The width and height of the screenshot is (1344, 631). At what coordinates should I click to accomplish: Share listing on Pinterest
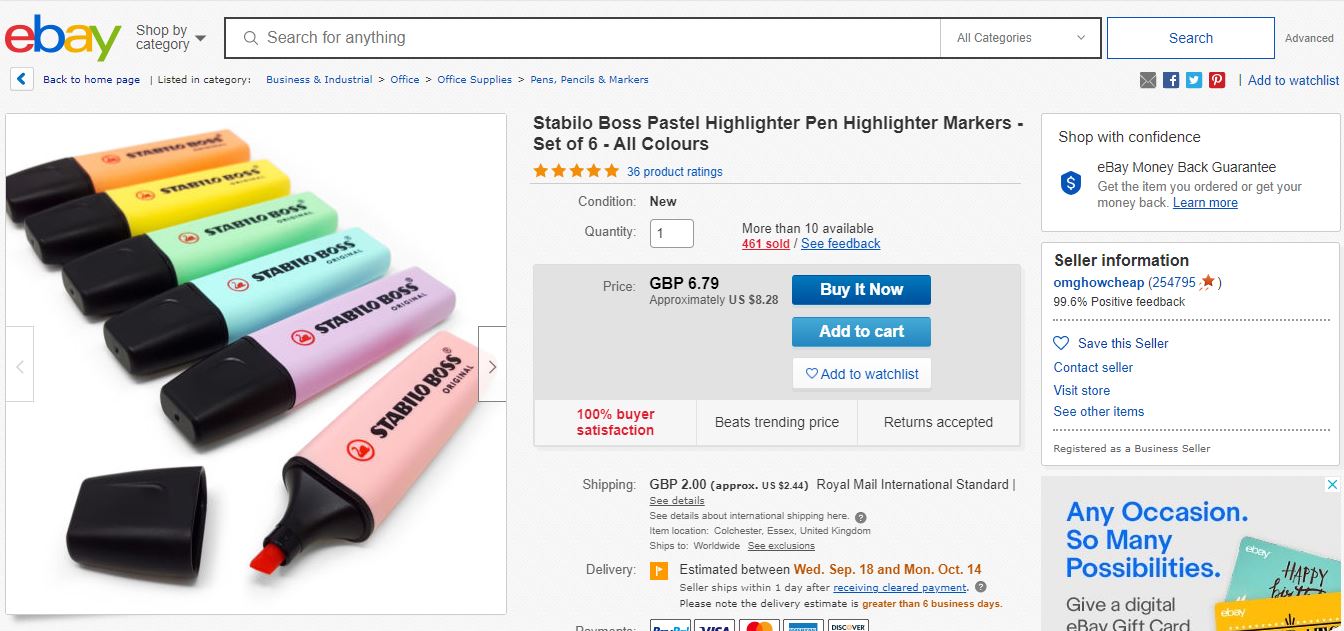point(1217,80)
